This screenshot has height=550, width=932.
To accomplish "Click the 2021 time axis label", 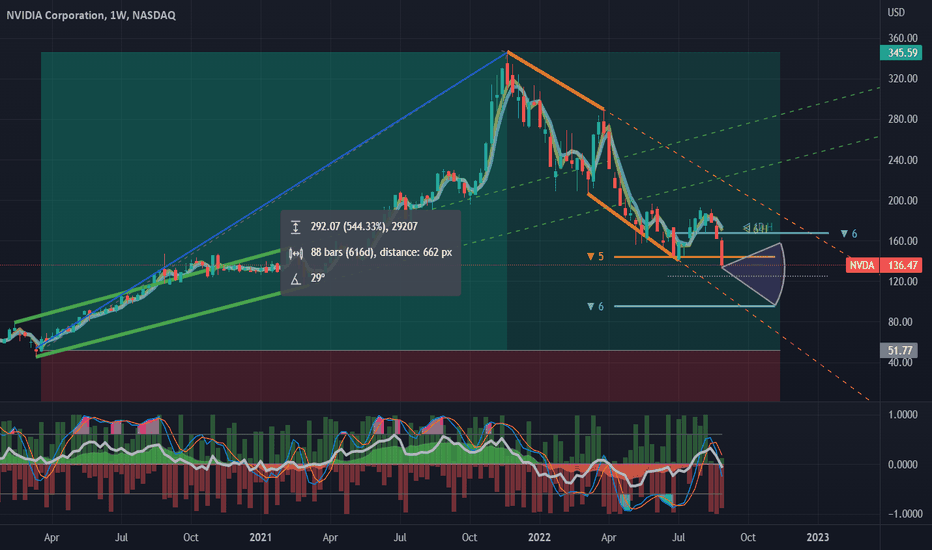I will (260, 538).
